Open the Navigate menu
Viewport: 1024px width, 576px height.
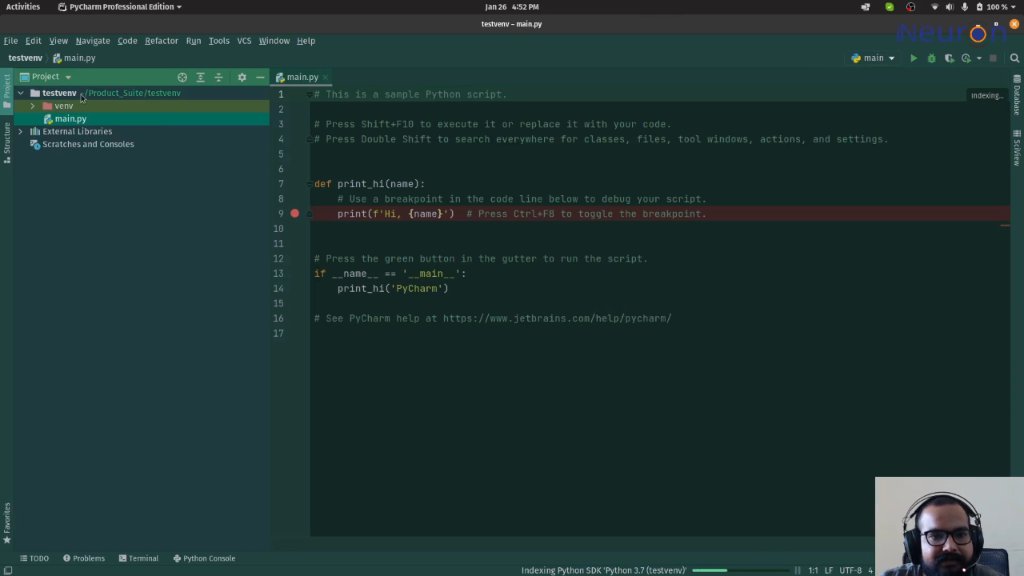(93, 40)
